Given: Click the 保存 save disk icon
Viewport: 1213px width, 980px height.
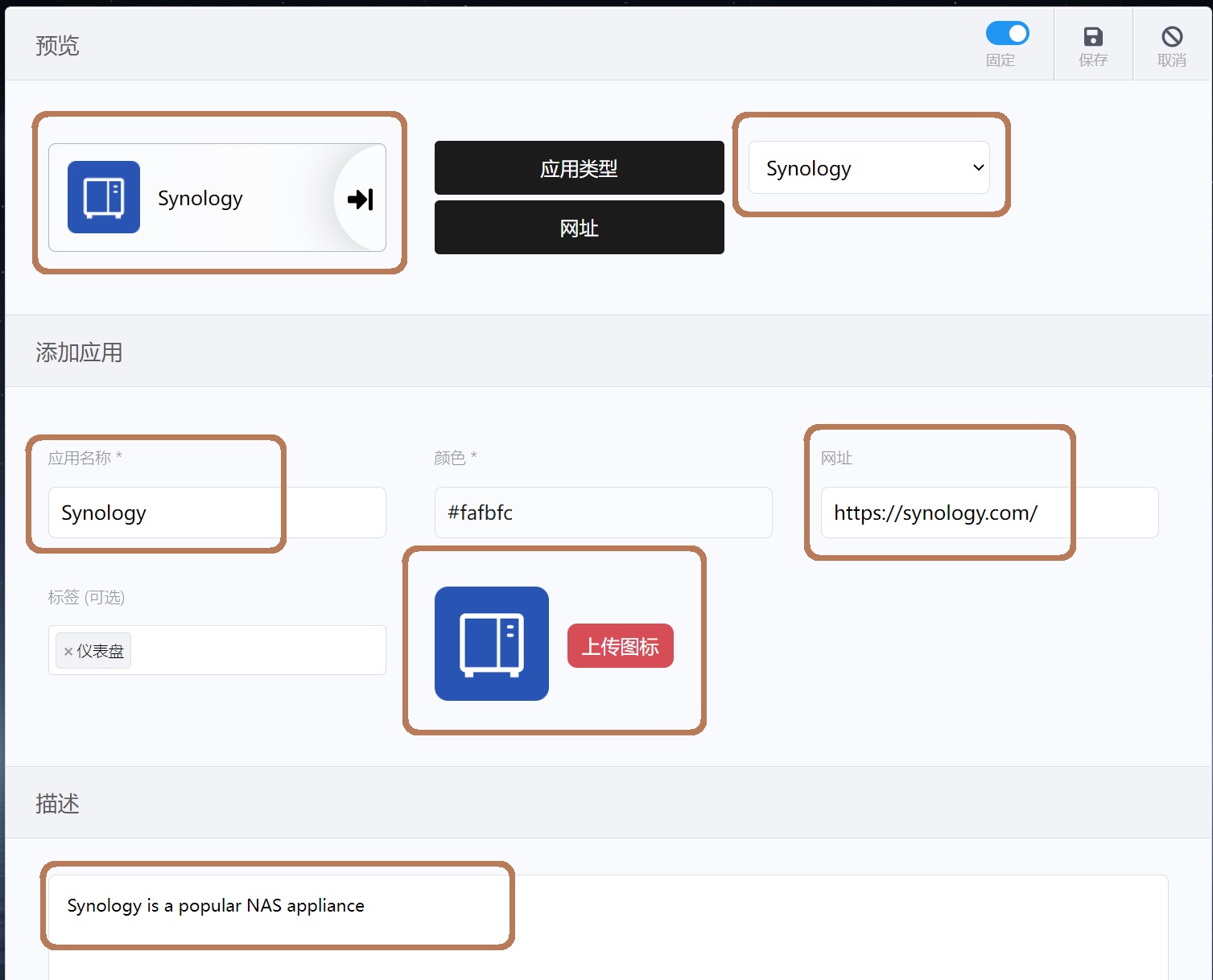Looking at the screenshot, I should pos(1092,36).
